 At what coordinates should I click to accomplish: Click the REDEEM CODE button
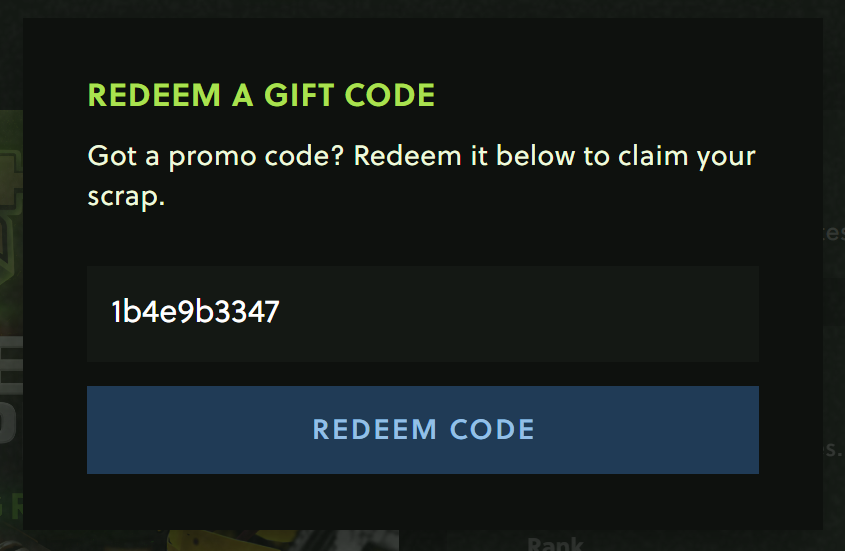pos(422,430)
